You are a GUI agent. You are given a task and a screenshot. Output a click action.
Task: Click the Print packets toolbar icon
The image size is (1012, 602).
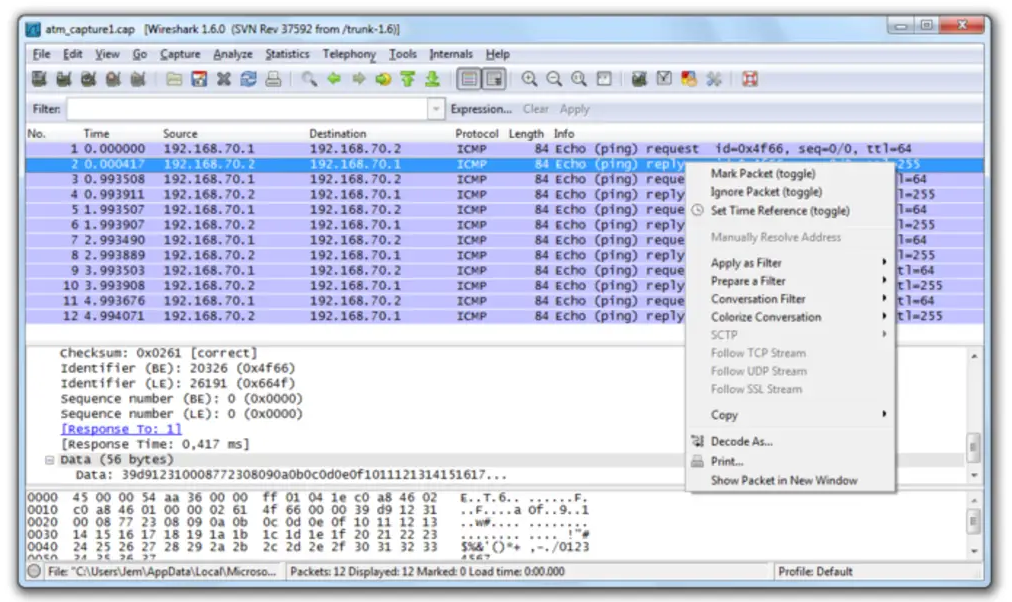(x=273, y=79)
